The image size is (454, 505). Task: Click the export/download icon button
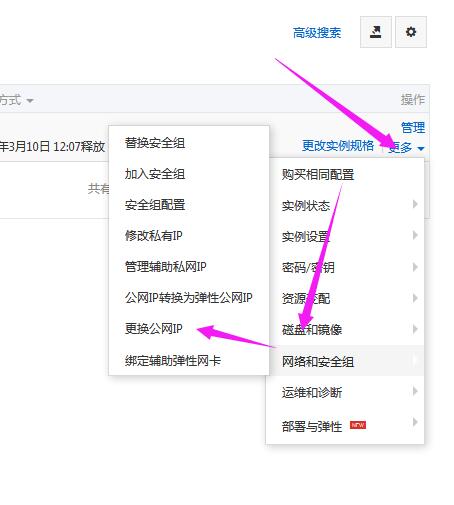pyautogui.click(x=376, y=32)
